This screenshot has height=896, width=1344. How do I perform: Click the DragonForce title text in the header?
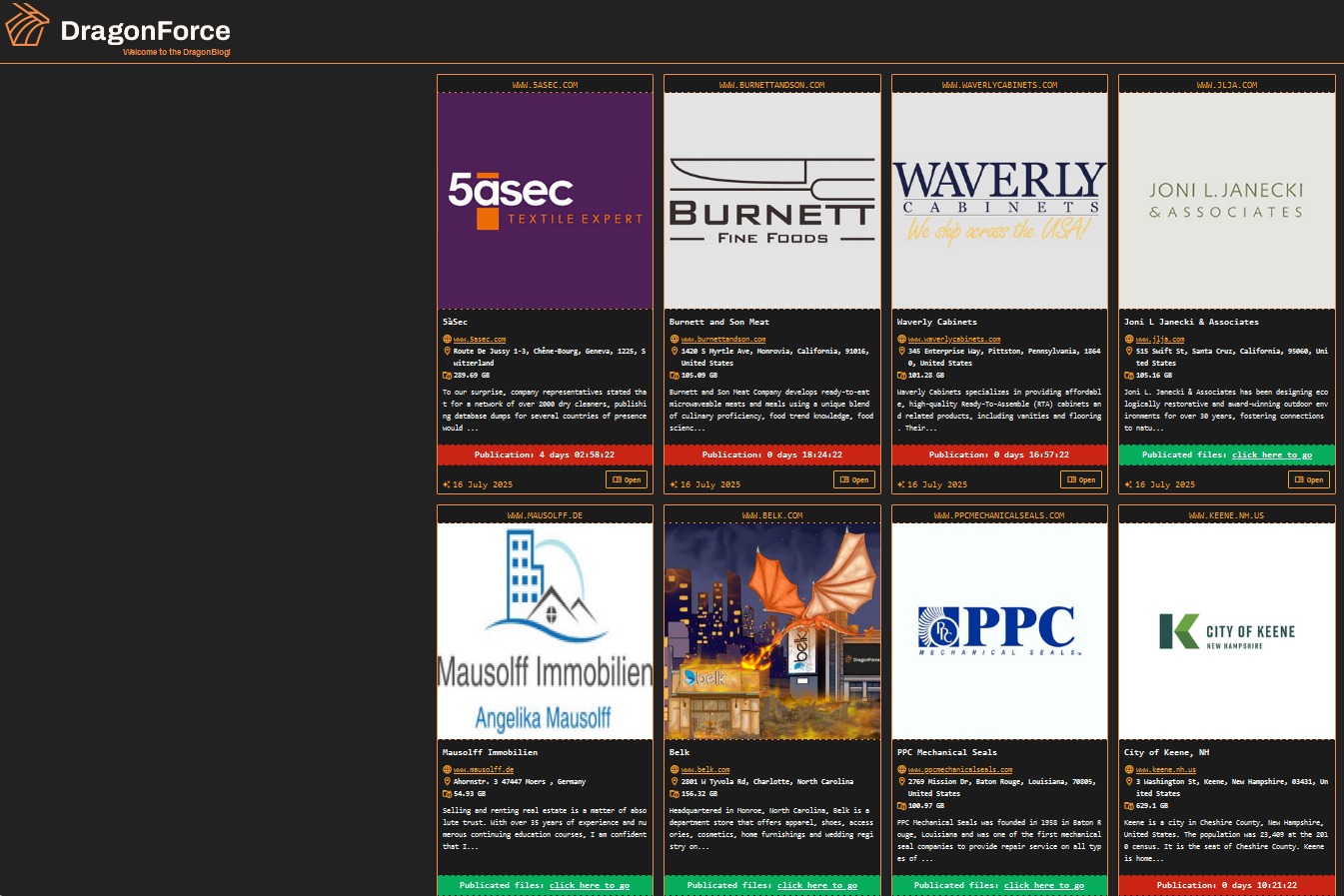pos(145,31)
